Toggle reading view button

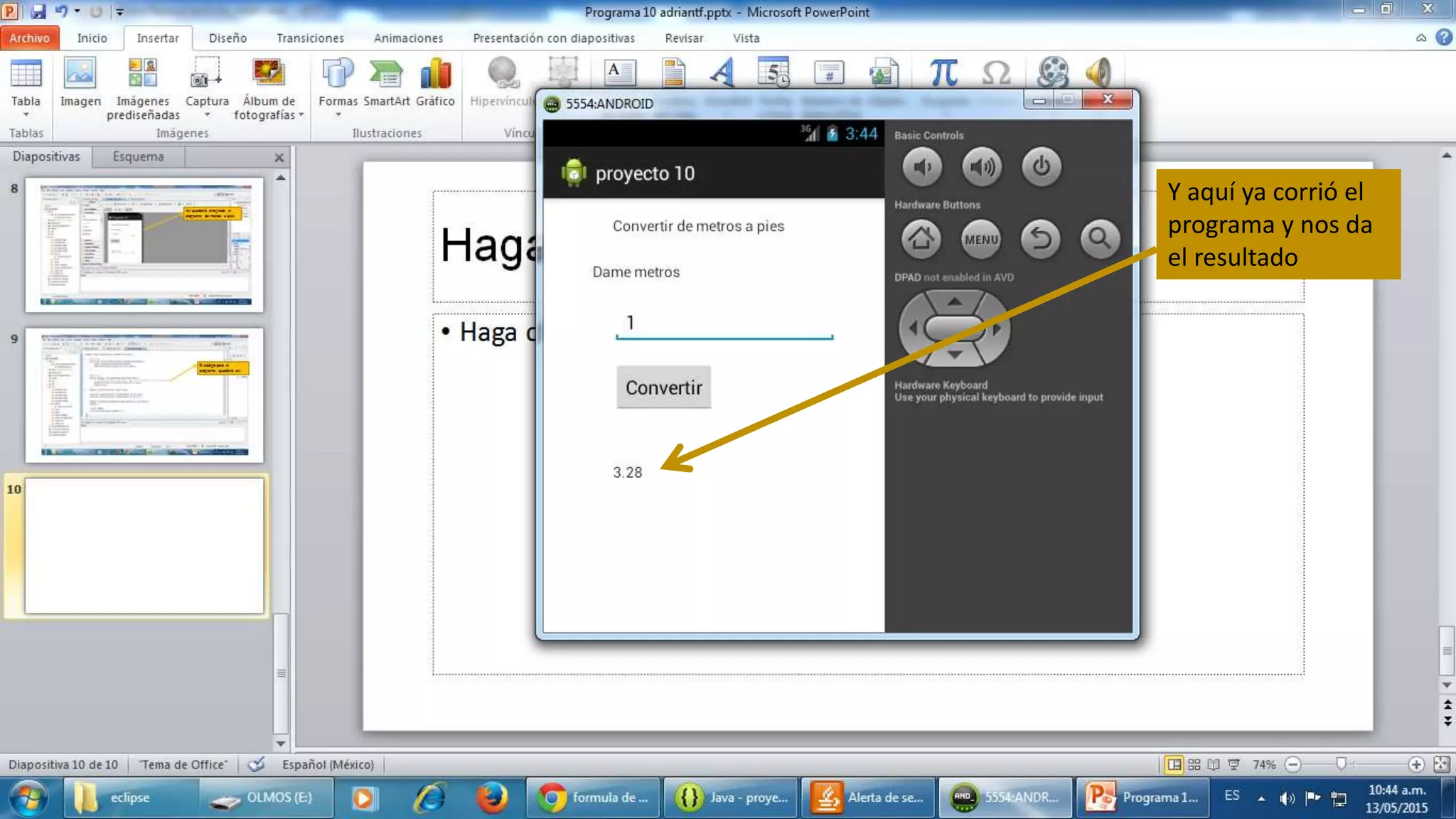[1214, 764]
